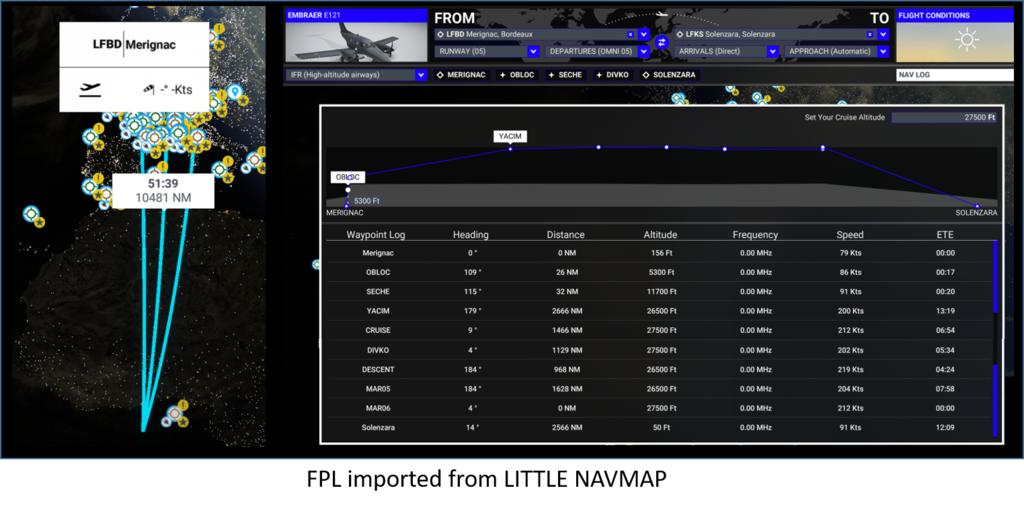Click the swap departure and arrival button

pos(662,42)
